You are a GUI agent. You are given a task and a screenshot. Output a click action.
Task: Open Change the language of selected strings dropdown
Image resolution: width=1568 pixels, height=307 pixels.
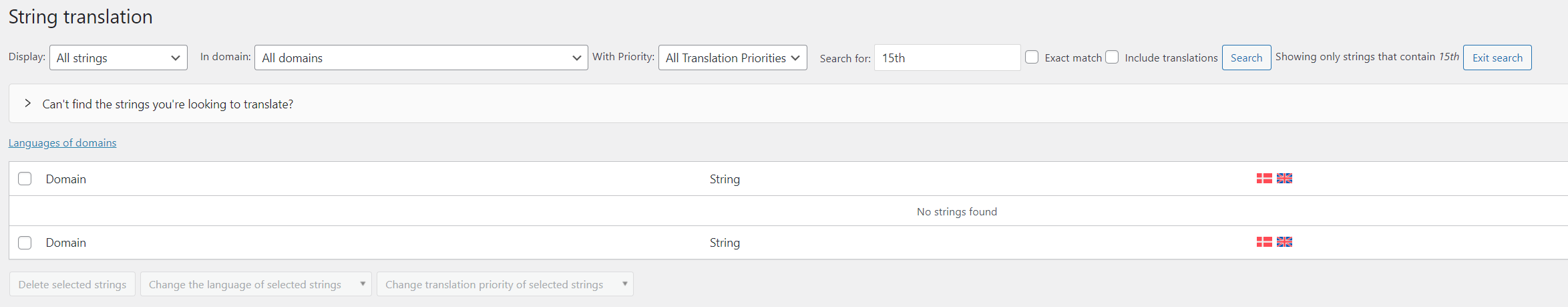[256, 284]
